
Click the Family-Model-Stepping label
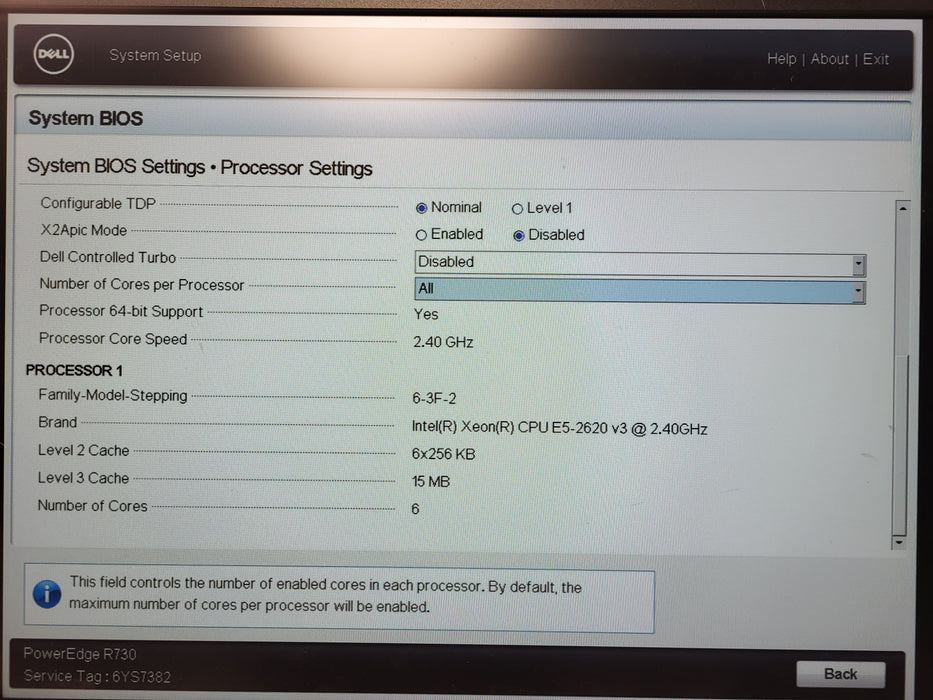112,395
